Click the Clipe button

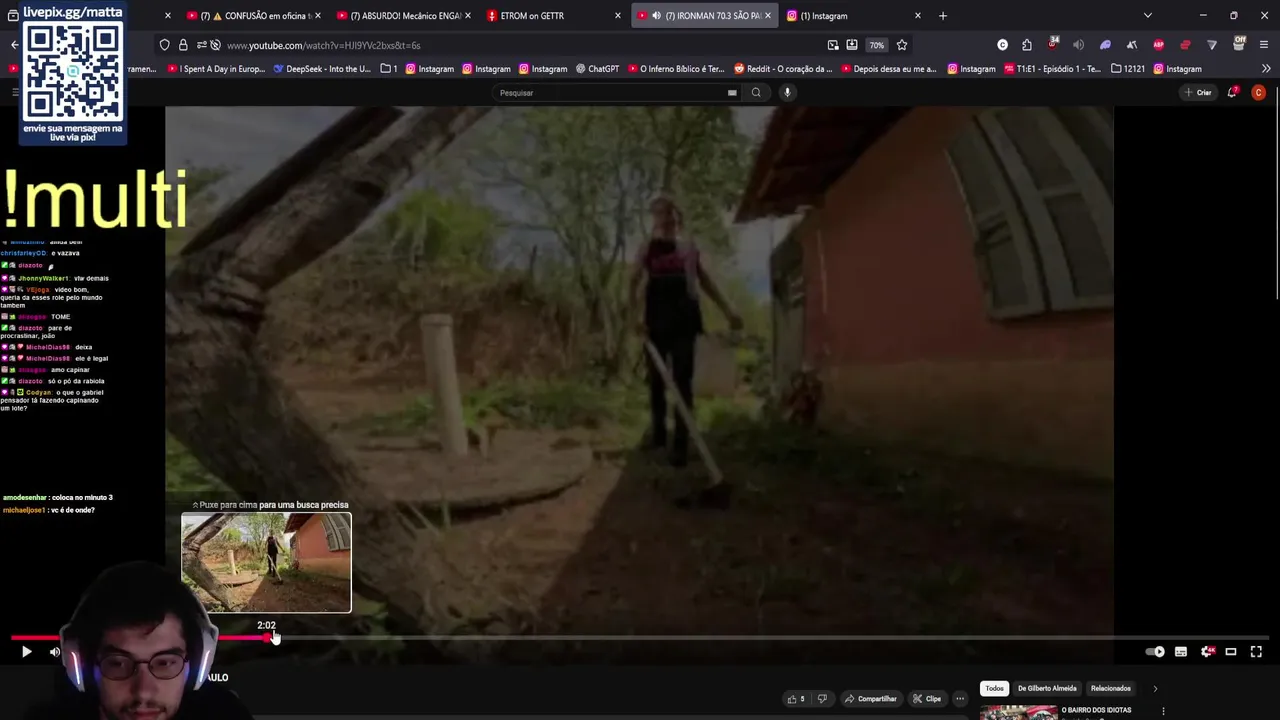tap(926, 699)
